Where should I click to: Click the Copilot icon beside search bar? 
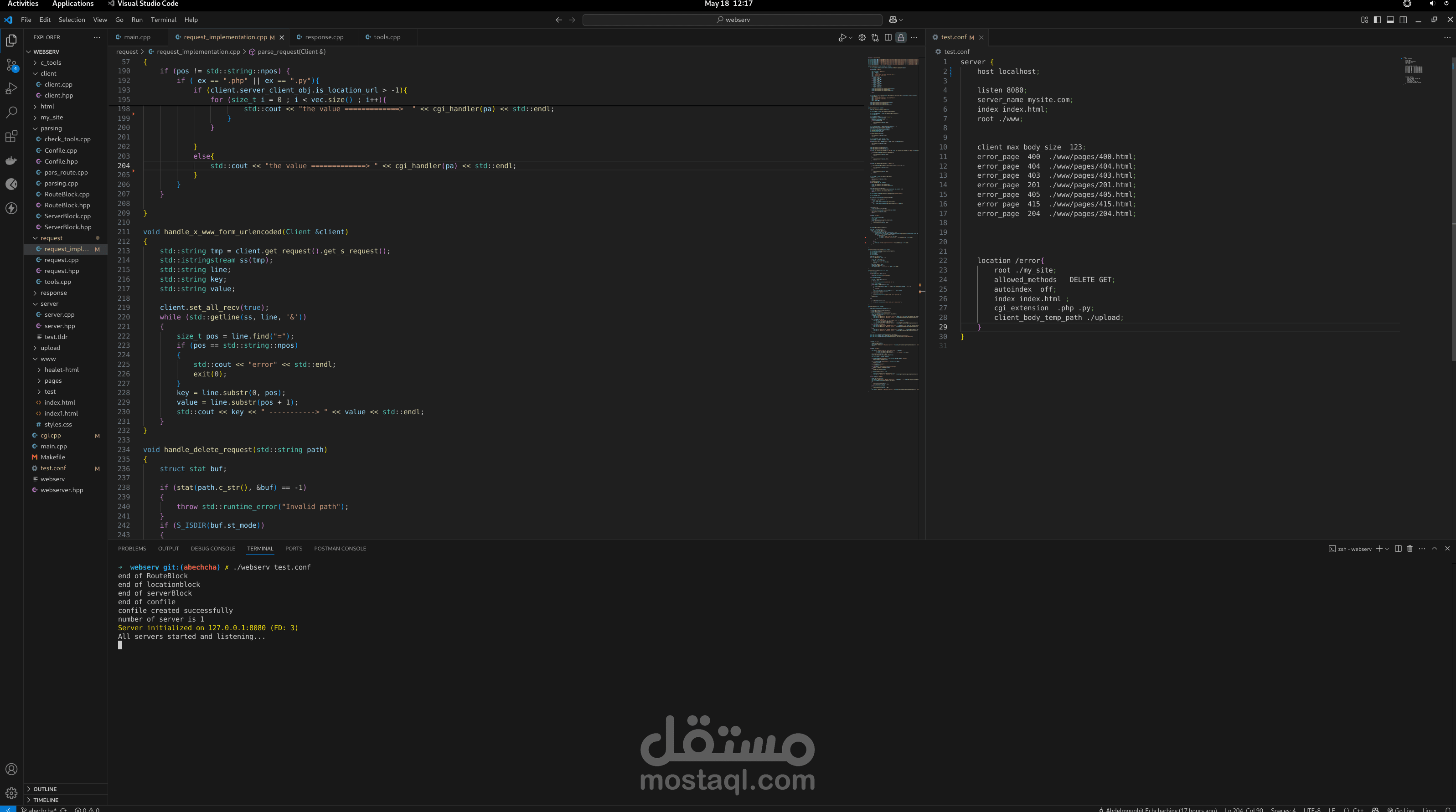click(893, 20)
